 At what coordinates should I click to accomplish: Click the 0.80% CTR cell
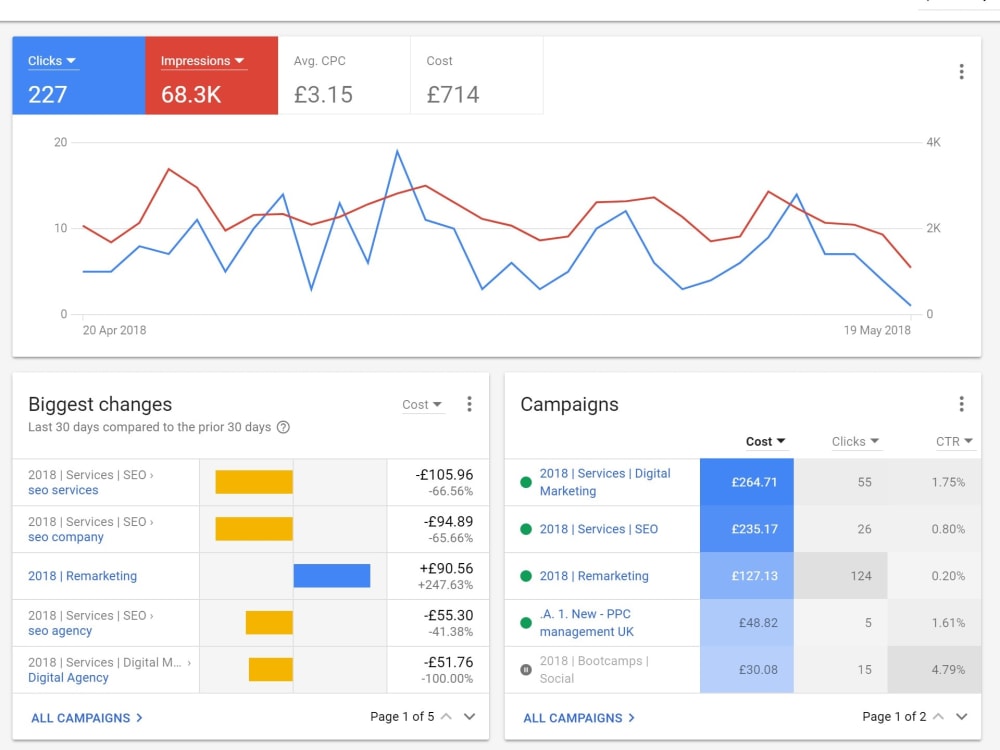(x=934, y=529)
